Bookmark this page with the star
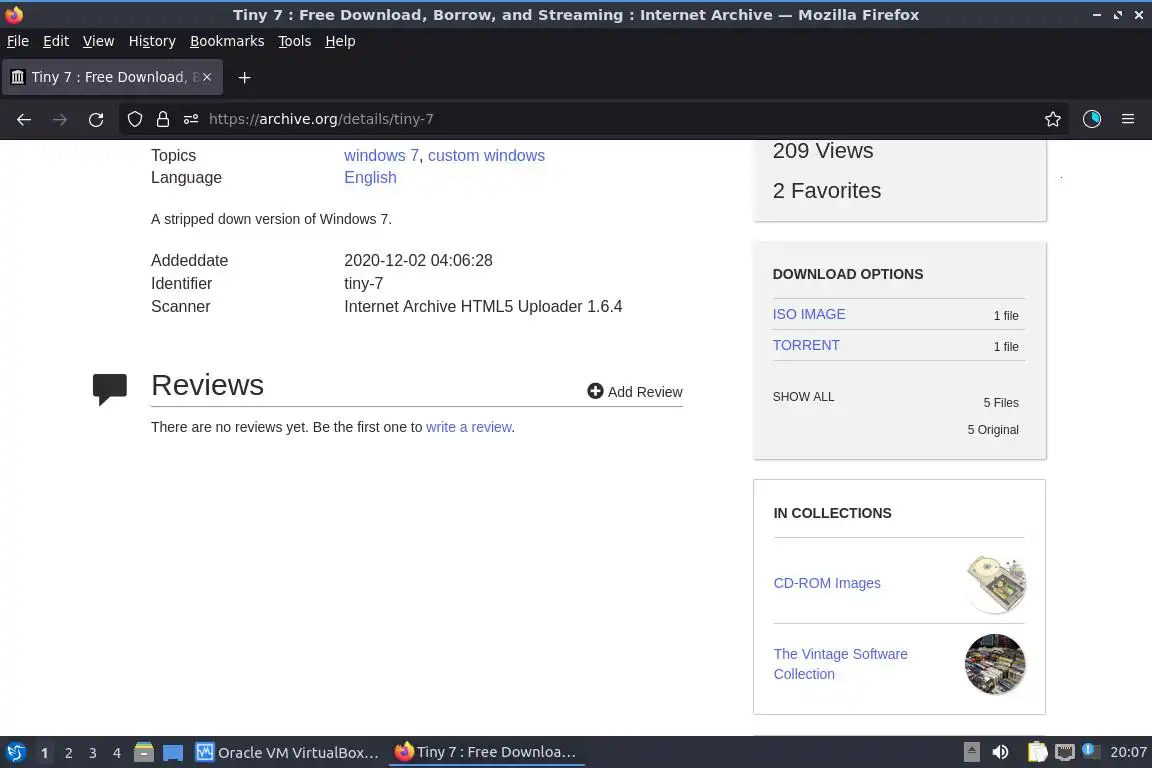Screen dimensions: 1152x768 pos(1052,119)
